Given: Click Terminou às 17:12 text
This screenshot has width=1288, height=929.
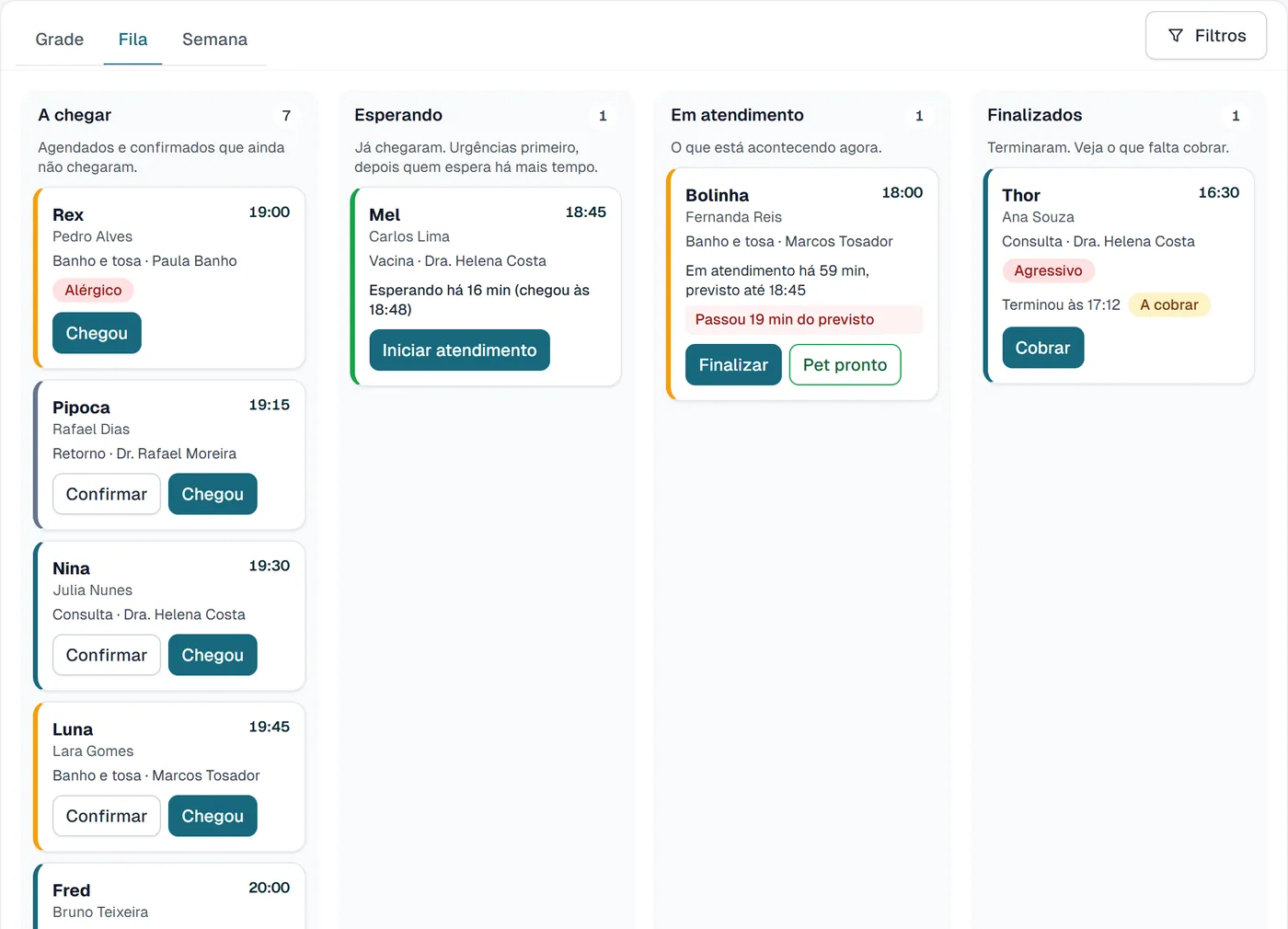Looking at the screenshot, I should [x=1061, y=305].
